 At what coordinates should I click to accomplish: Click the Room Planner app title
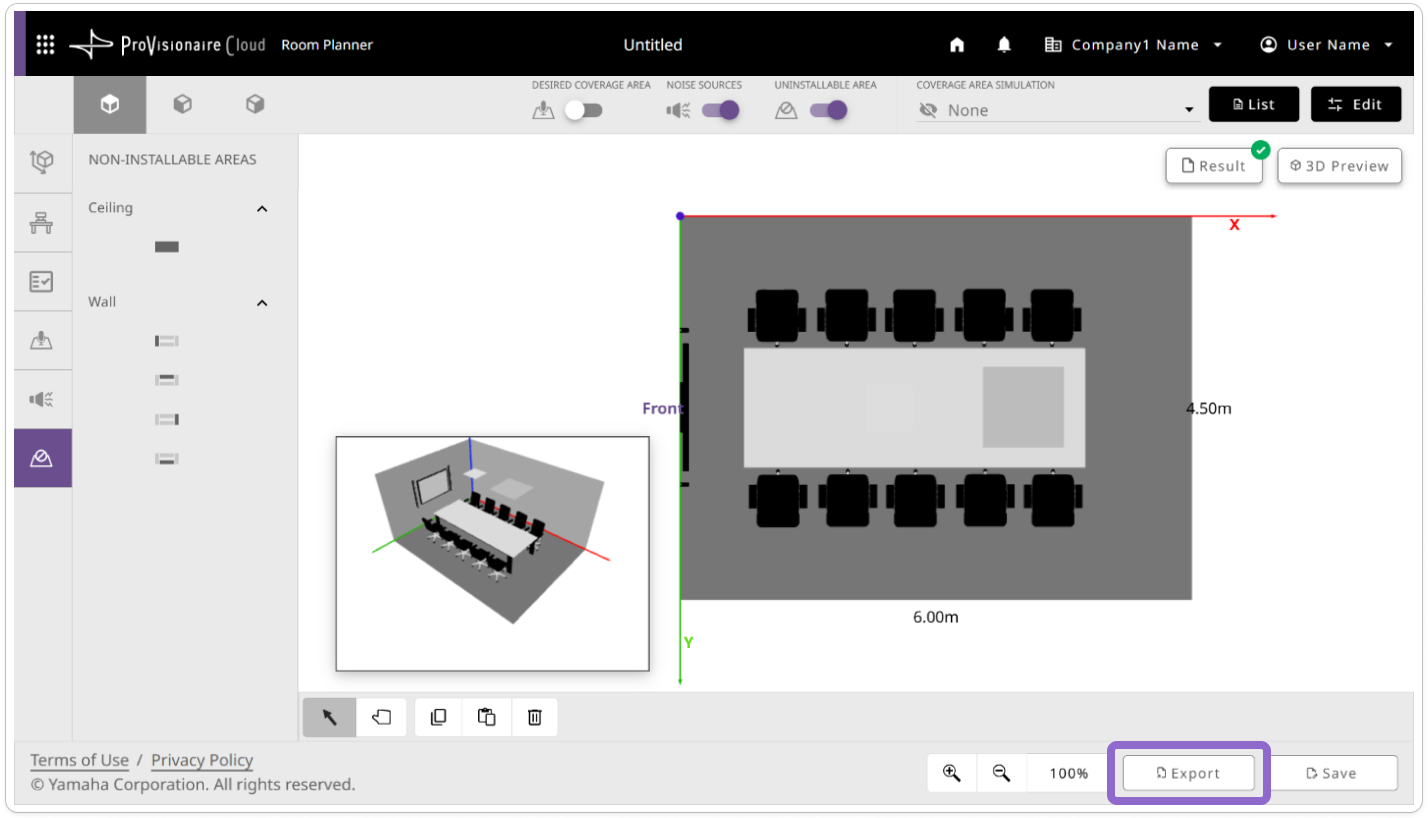(327, 45)
